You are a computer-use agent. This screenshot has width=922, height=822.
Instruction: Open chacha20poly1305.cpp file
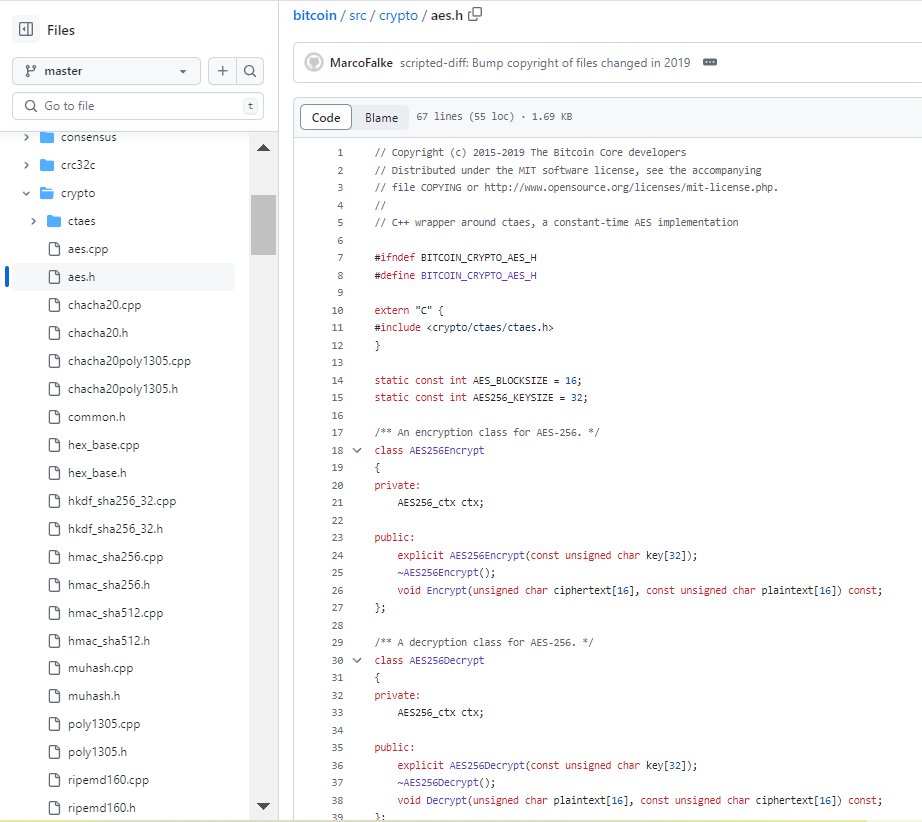coord(129,361)
